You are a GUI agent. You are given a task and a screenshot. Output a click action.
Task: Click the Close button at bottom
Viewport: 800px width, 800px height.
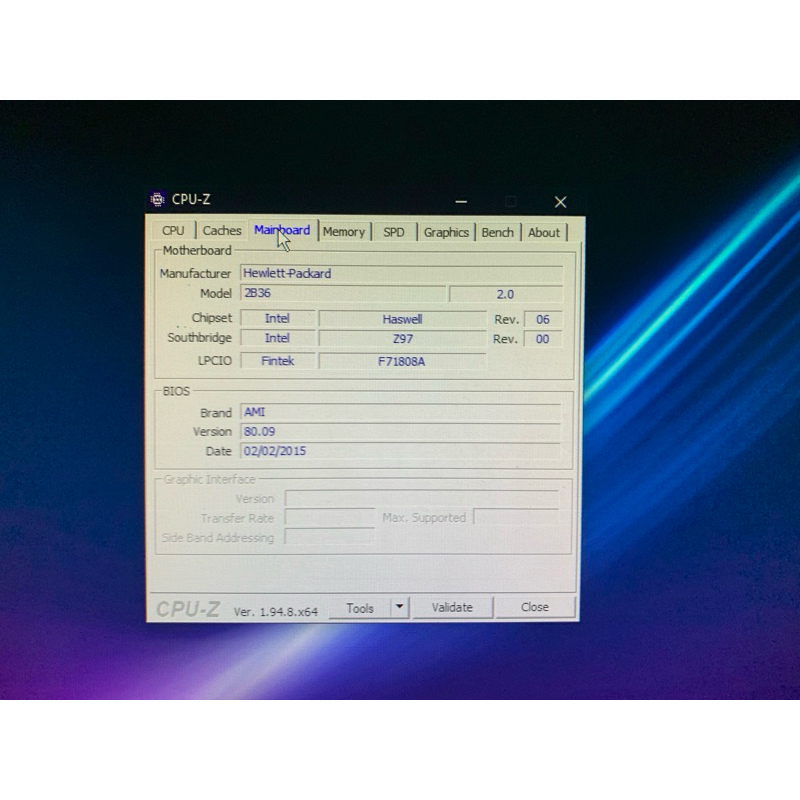tap(535, 607)
